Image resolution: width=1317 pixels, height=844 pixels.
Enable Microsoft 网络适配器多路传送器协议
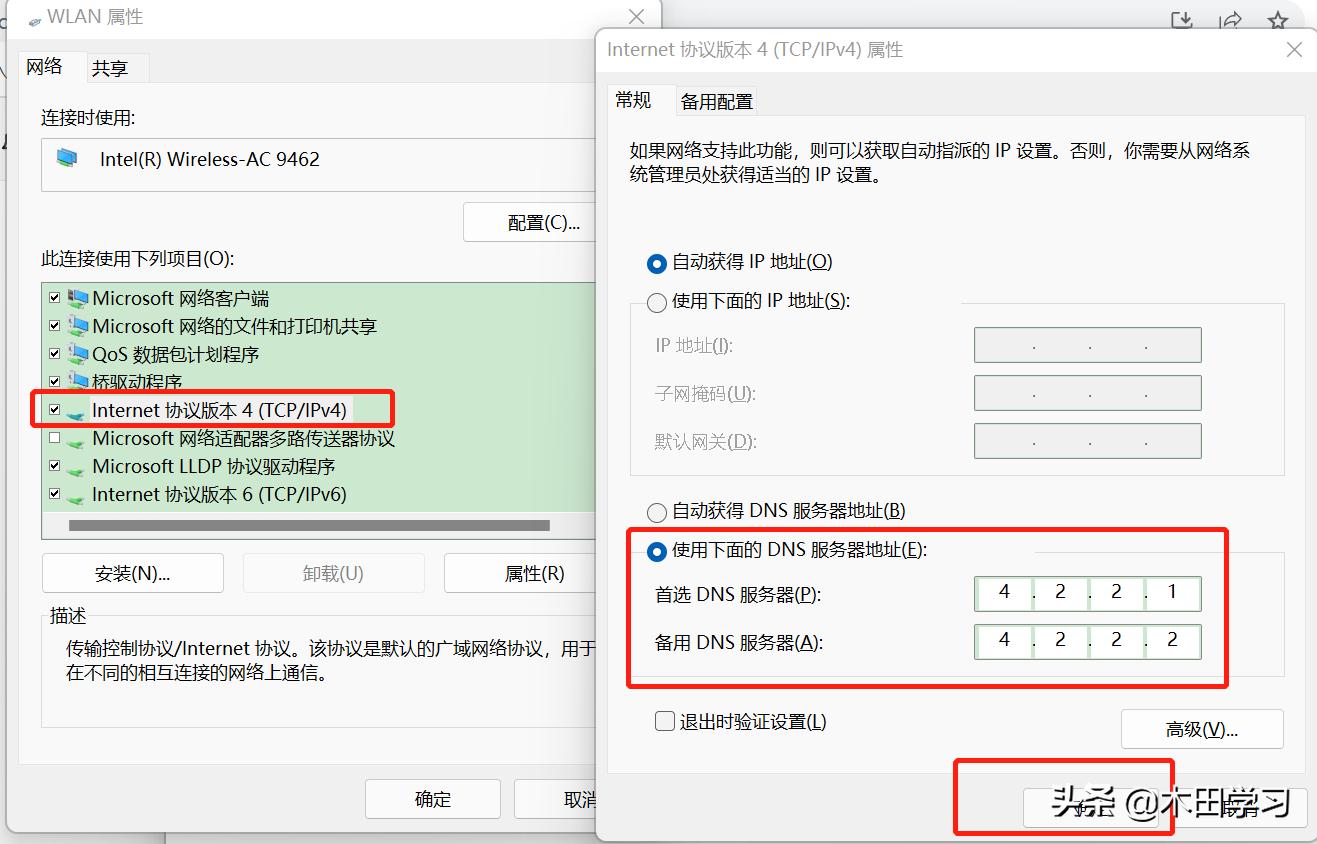(x=54, y=437)
